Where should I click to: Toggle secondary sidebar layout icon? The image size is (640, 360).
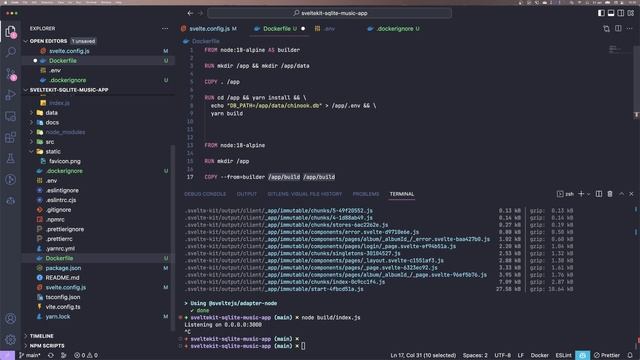621,13
